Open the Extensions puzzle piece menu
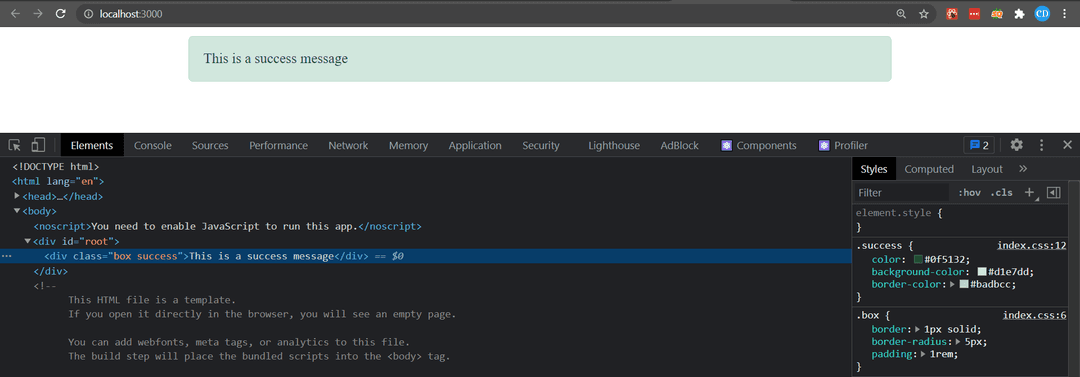This screenshot has width=1080, height=377. click(x=1019, y=14)
